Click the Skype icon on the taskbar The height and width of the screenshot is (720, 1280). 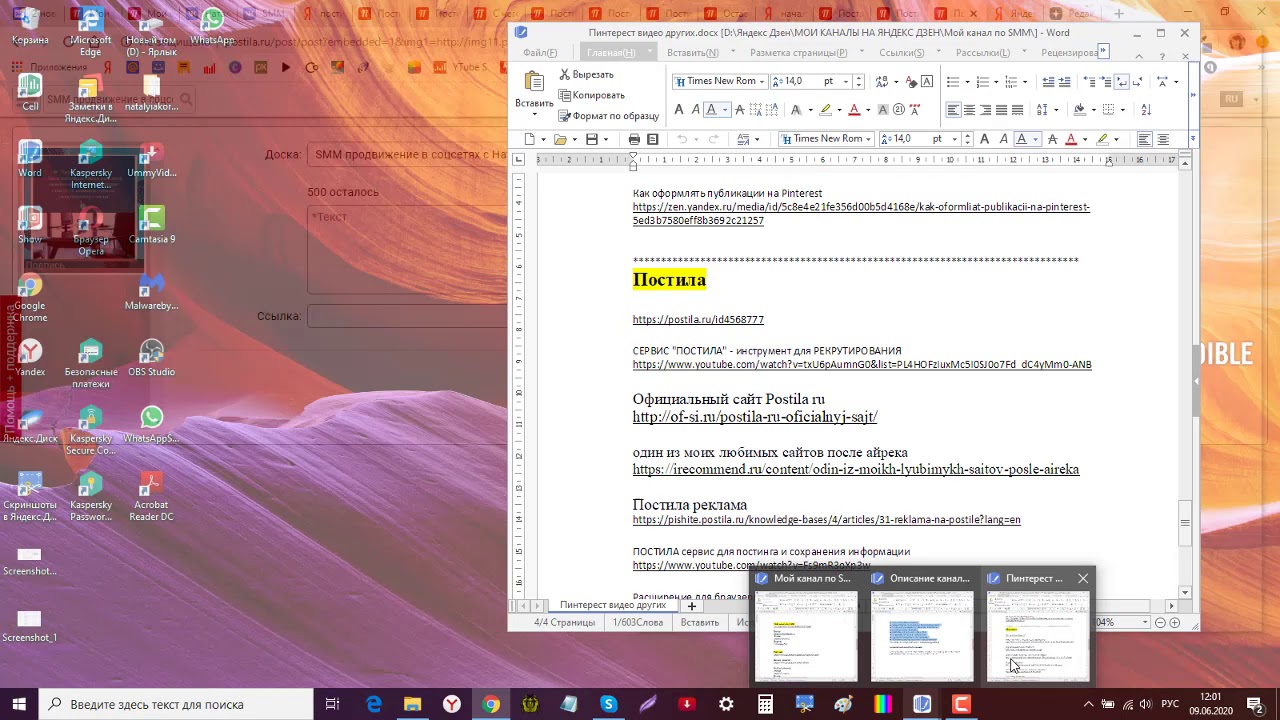608,704
